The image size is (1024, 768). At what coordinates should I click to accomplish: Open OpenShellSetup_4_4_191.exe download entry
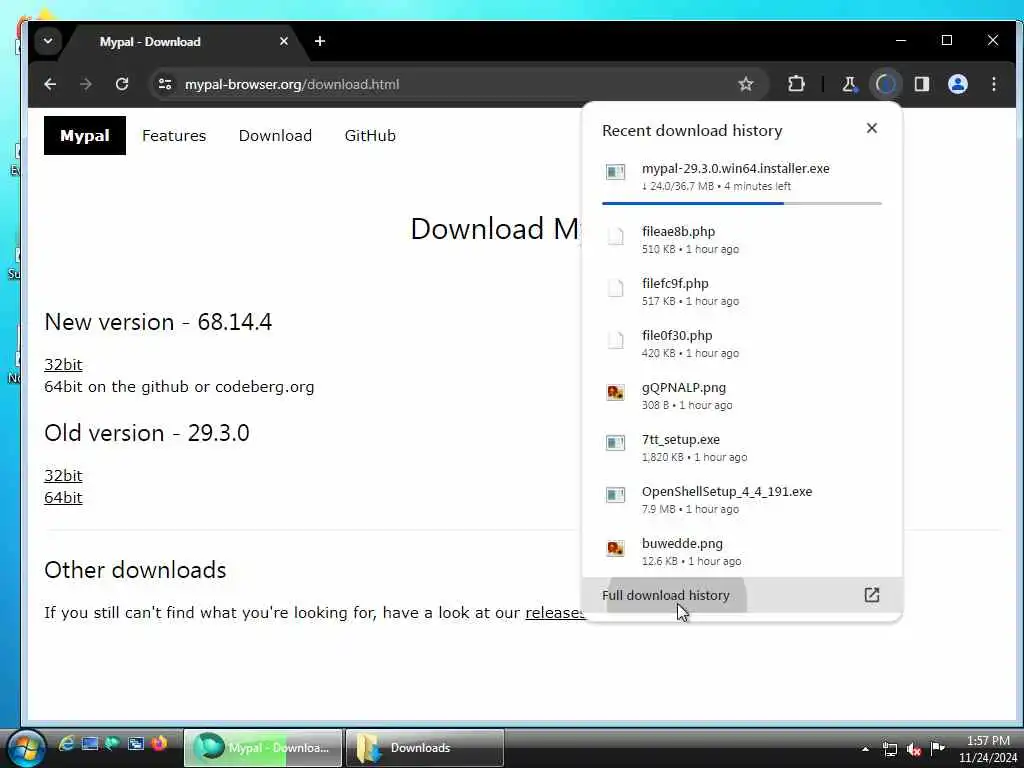[x=741, y=500]
